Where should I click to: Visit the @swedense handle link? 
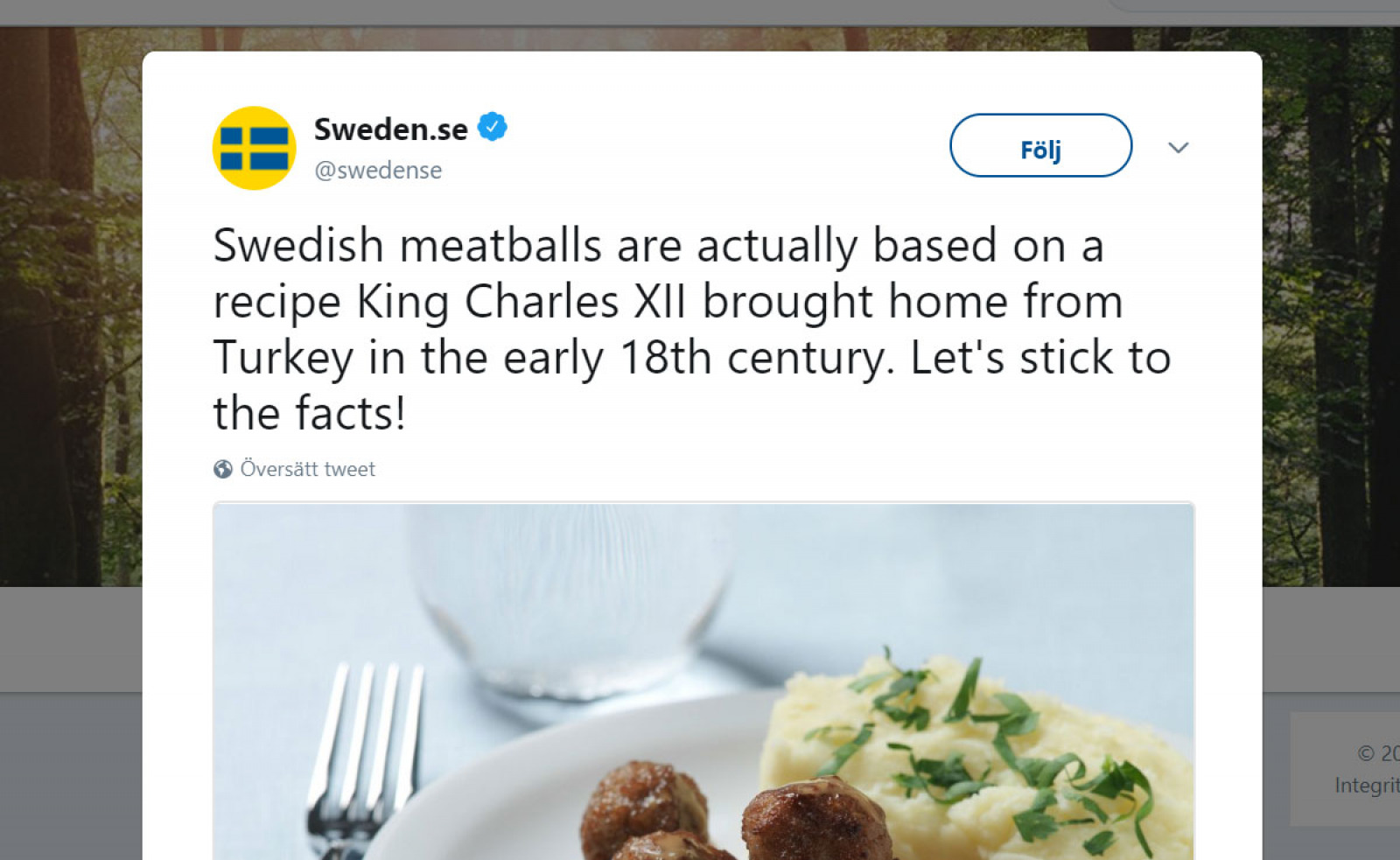click(x=378, y=170)
